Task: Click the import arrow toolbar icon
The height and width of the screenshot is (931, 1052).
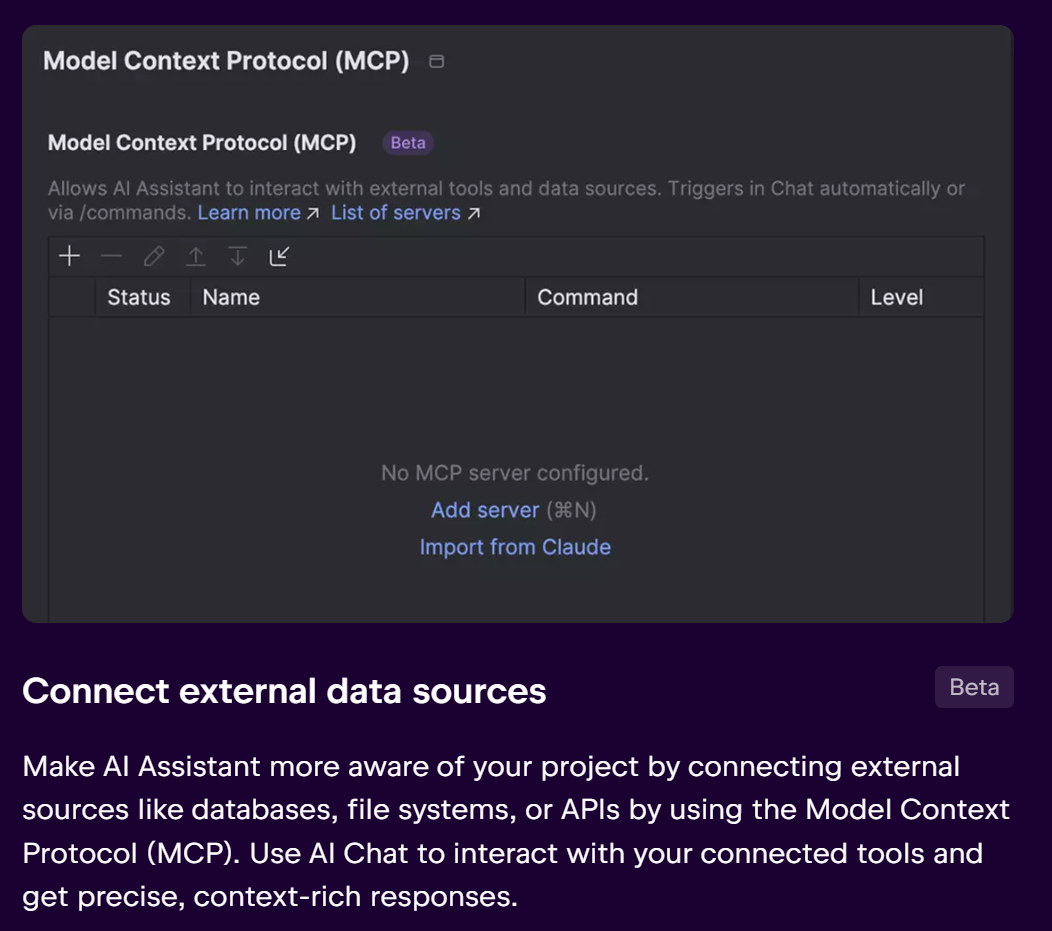Action: click(x=279, y=256)
